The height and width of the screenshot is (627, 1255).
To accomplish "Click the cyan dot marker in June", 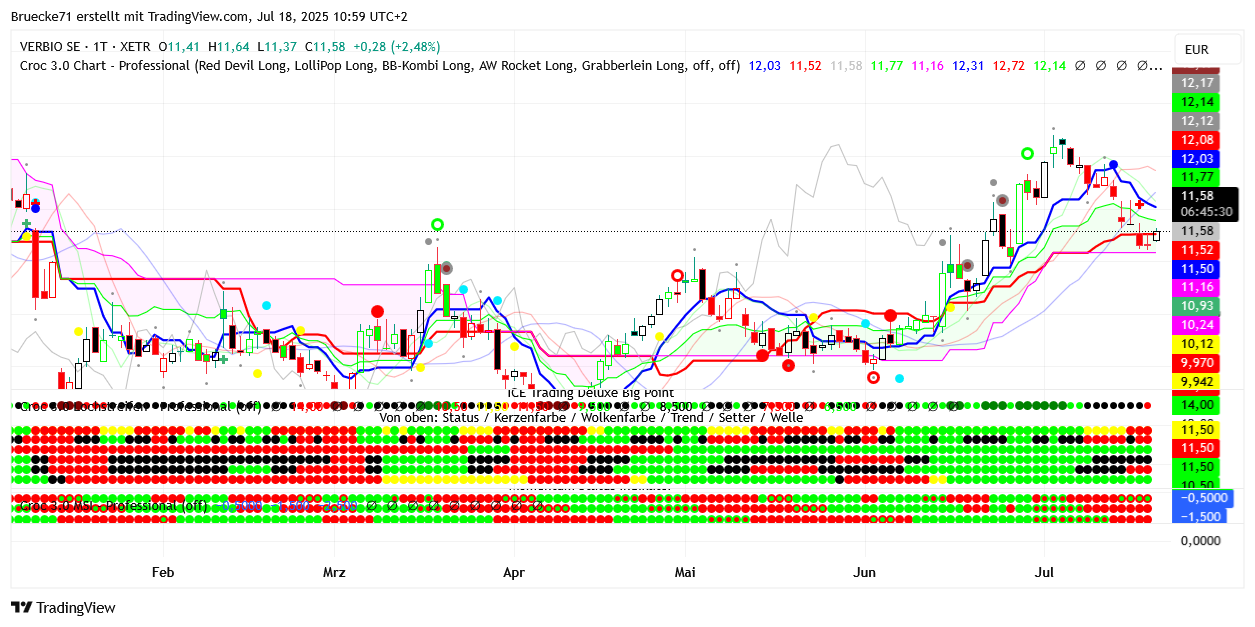I will click(900, 379).
